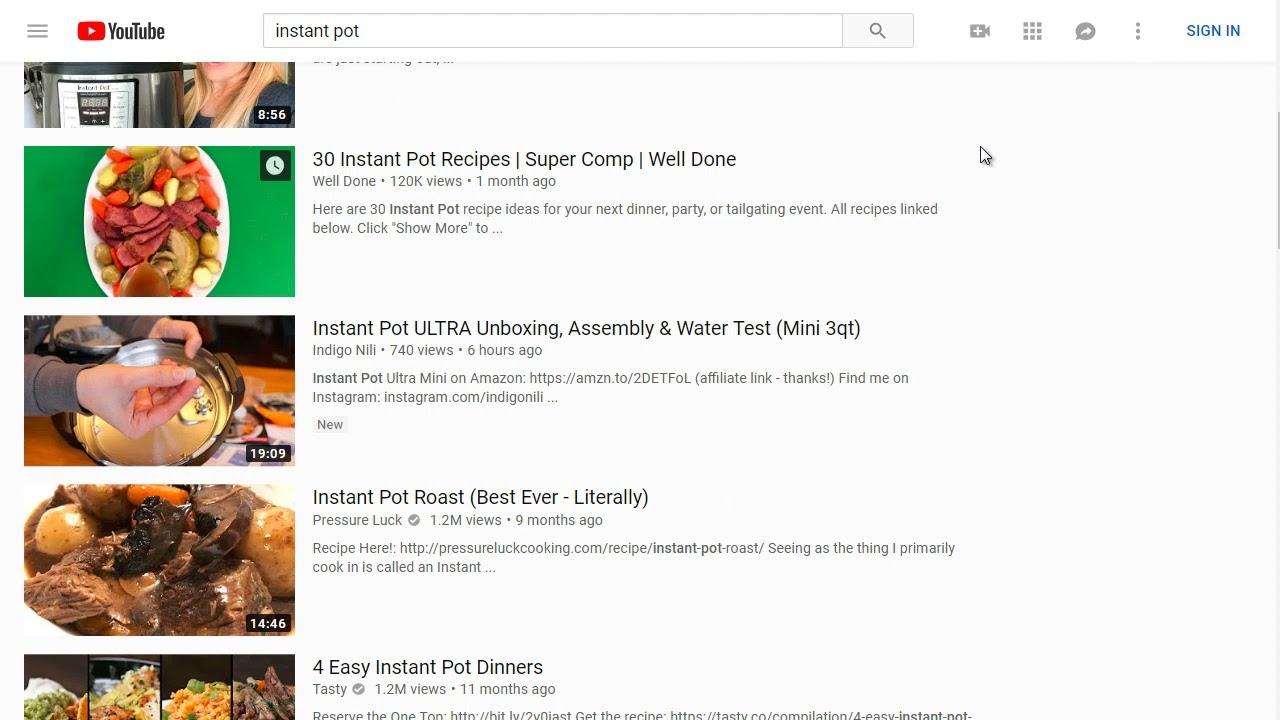Viewport: 1280px width, 720px height.
Task: Open Instant Pot Roast video title
Action: tap(480, 497)
